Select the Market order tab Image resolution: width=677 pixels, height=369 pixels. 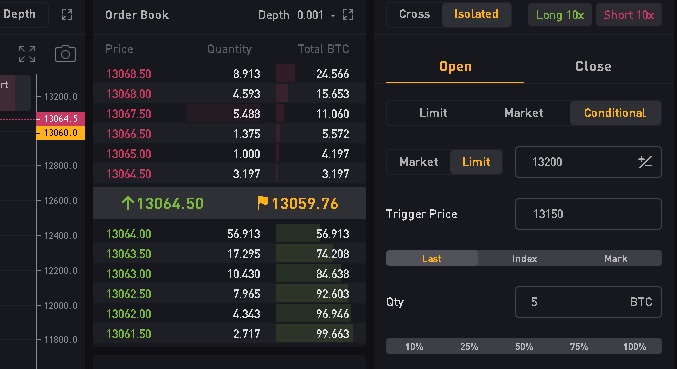[523, 113]
